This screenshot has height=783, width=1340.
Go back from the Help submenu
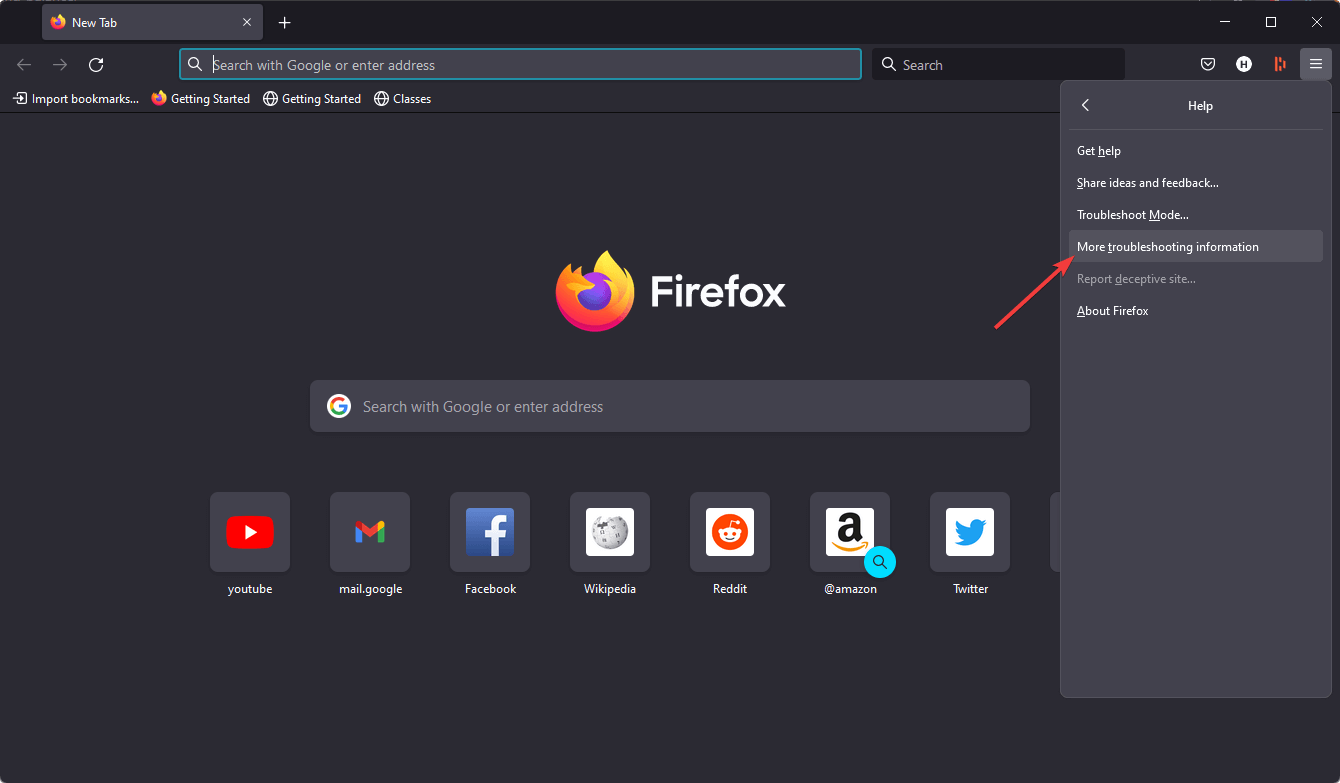[x=1085, y=105]
